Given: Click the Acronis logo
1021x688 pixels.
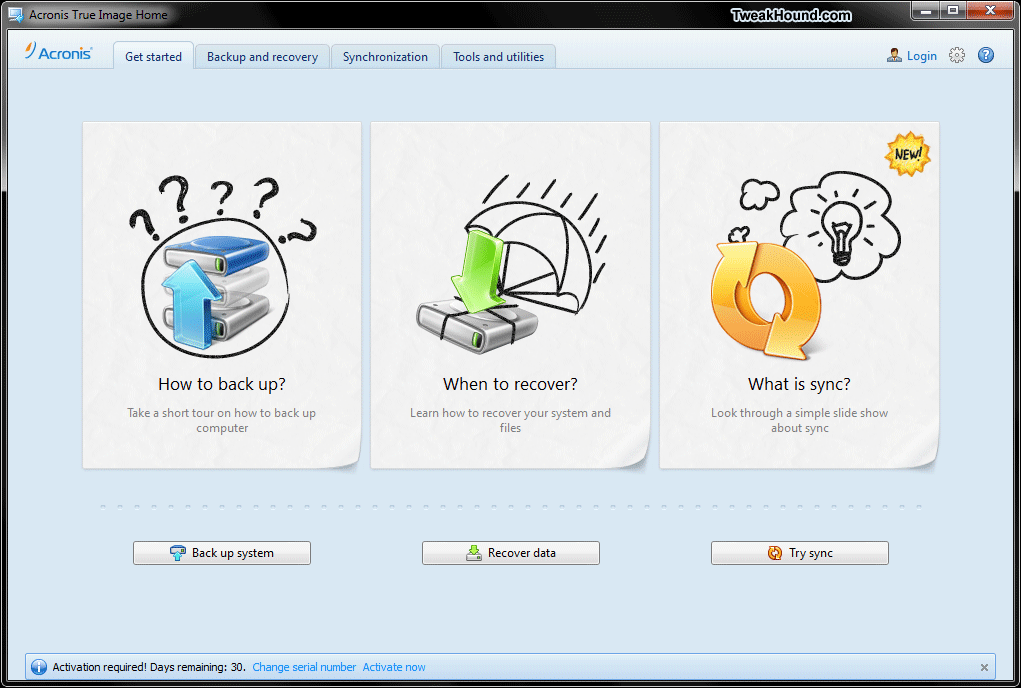Looking at the screenshot, I should [x=59, y=52].
